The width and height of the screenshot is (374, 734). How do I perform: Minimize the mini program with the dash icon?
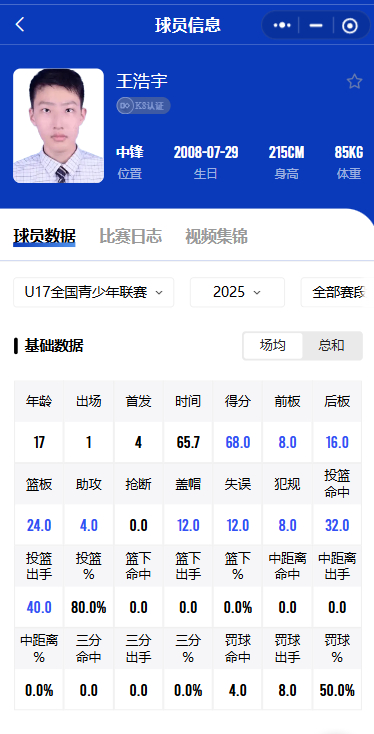pos(316,25)
